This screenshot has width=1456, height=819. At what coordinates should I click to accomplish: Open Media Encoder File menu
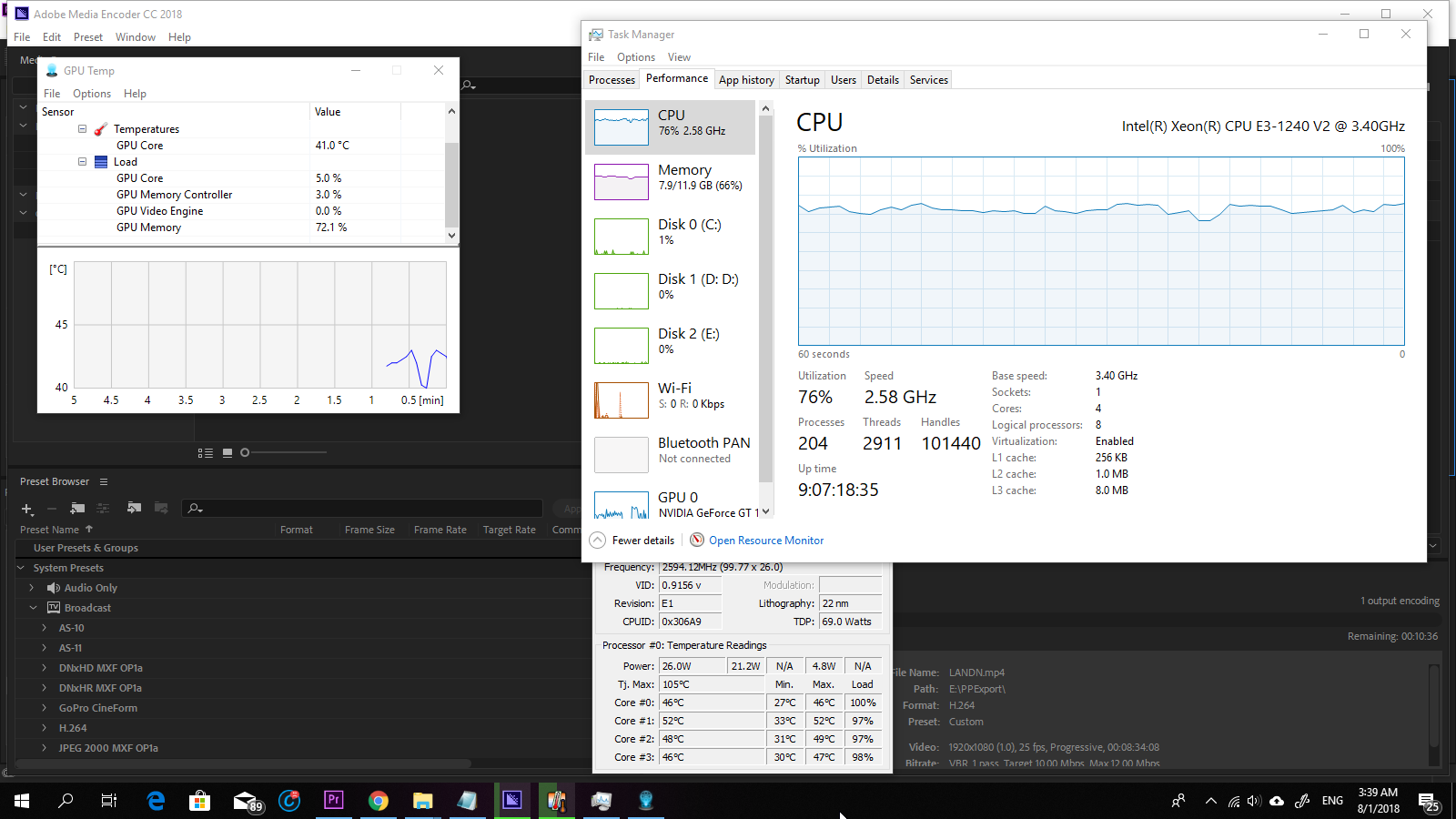(x=22, y=37)
